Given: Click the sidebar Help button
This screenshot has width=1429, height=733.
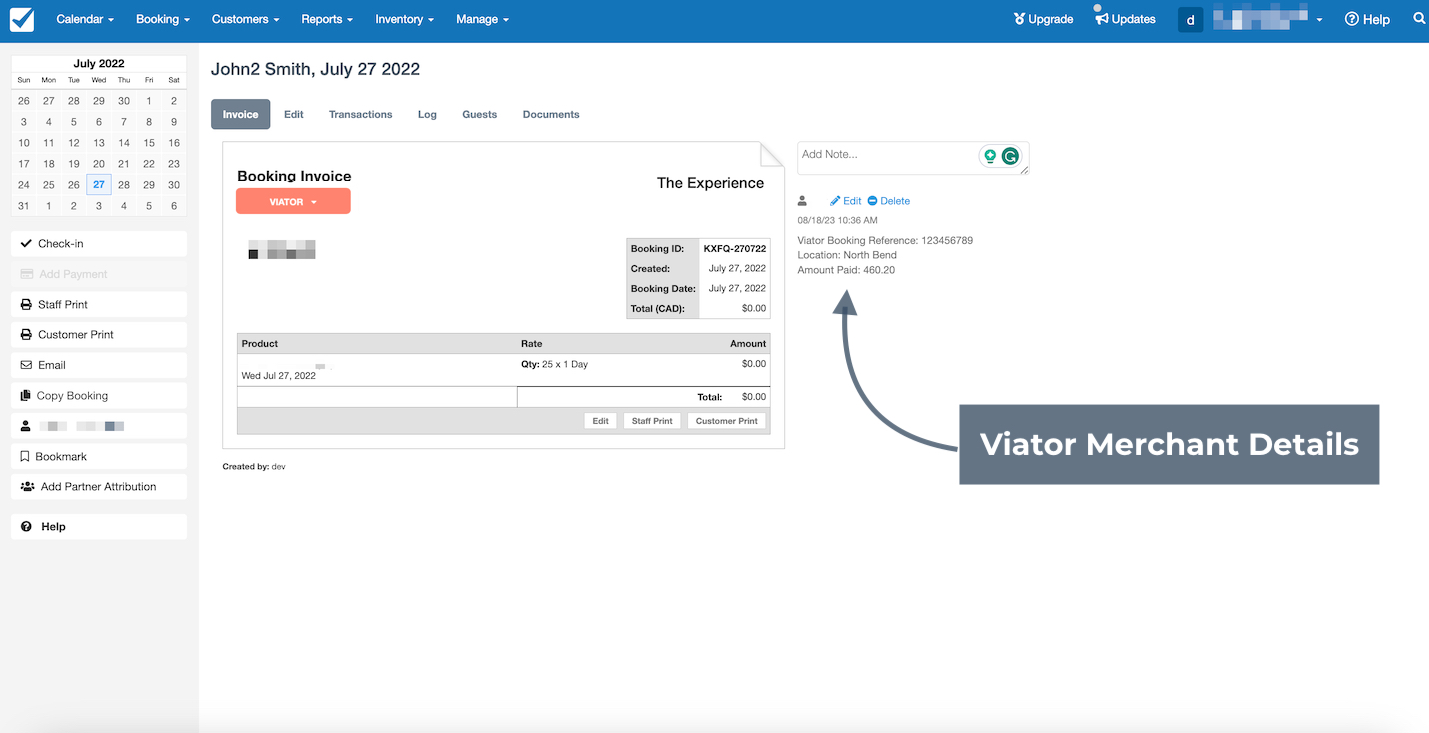Looking at the screenshot, I should pyautogui.click(x=99, y=527).
